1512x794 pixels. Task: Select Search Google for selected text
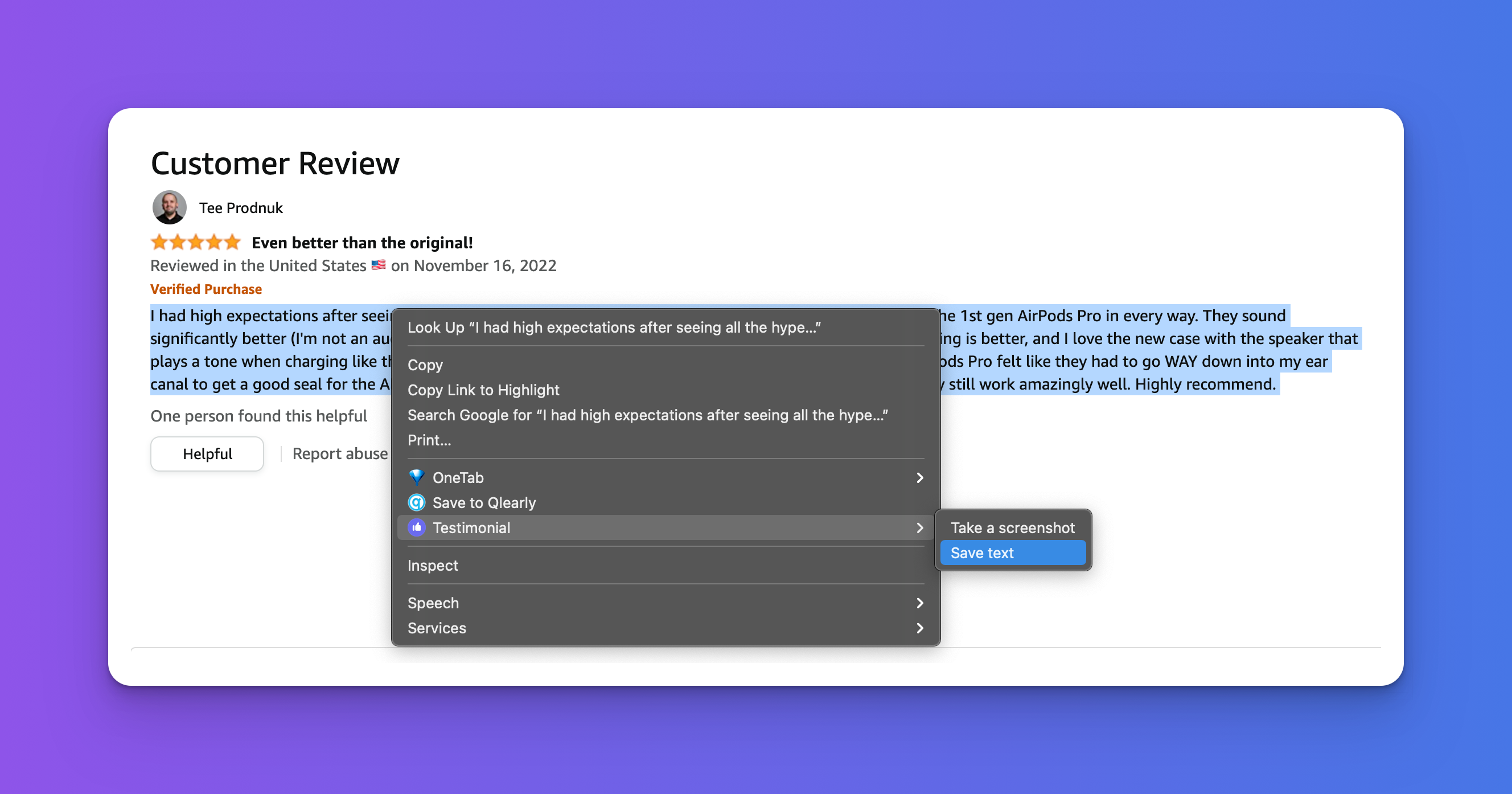click(x=647, y=415)
